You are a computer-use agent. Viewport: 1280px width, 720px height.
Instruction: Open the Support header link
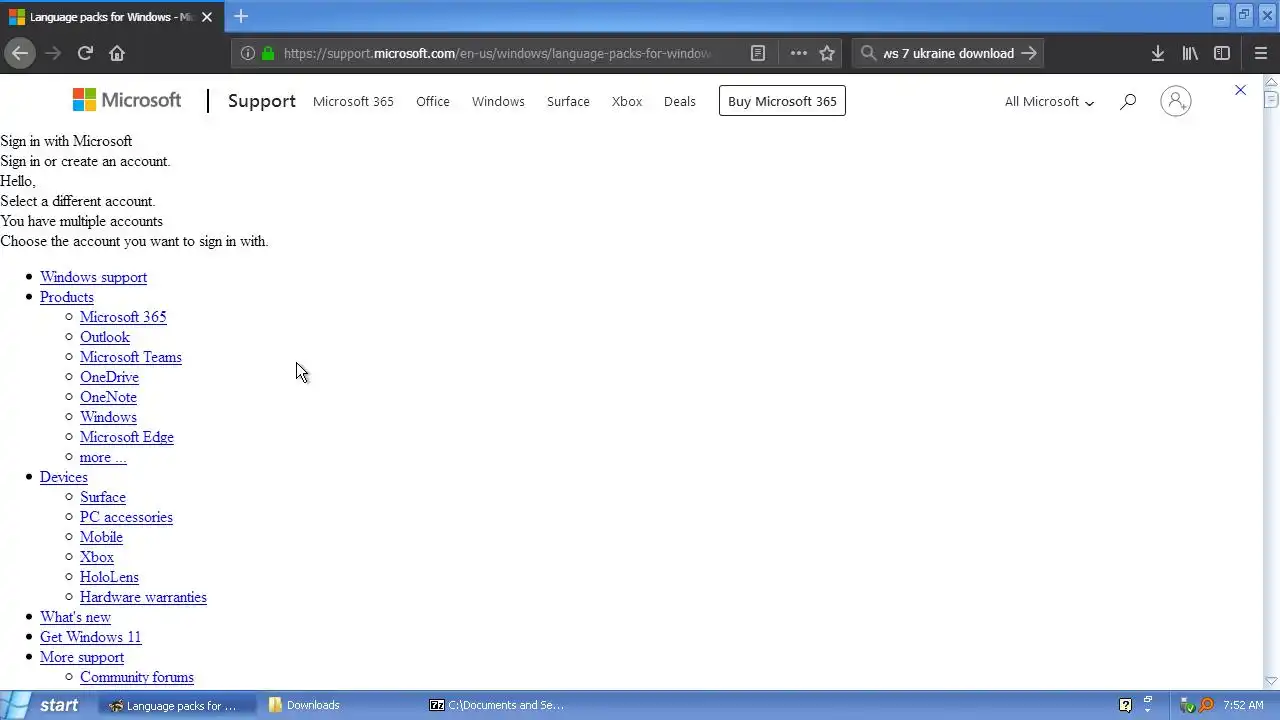(262, 101)
